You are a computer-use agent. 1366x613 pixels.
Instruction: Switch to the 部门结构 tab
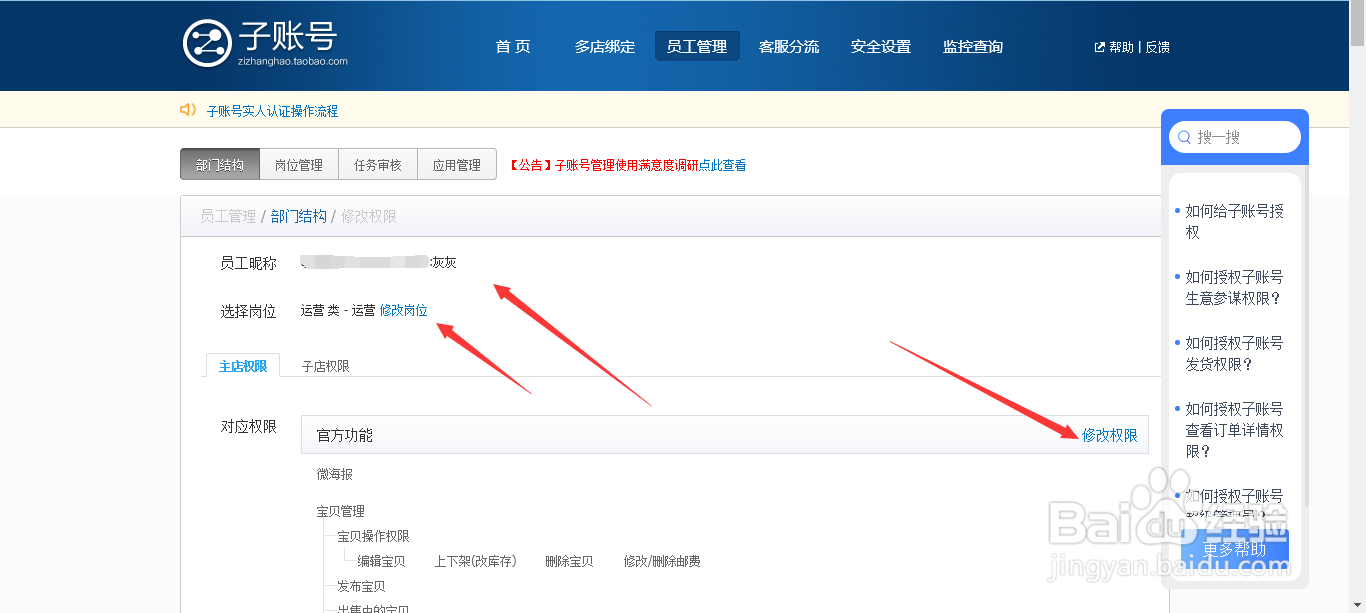220,165
